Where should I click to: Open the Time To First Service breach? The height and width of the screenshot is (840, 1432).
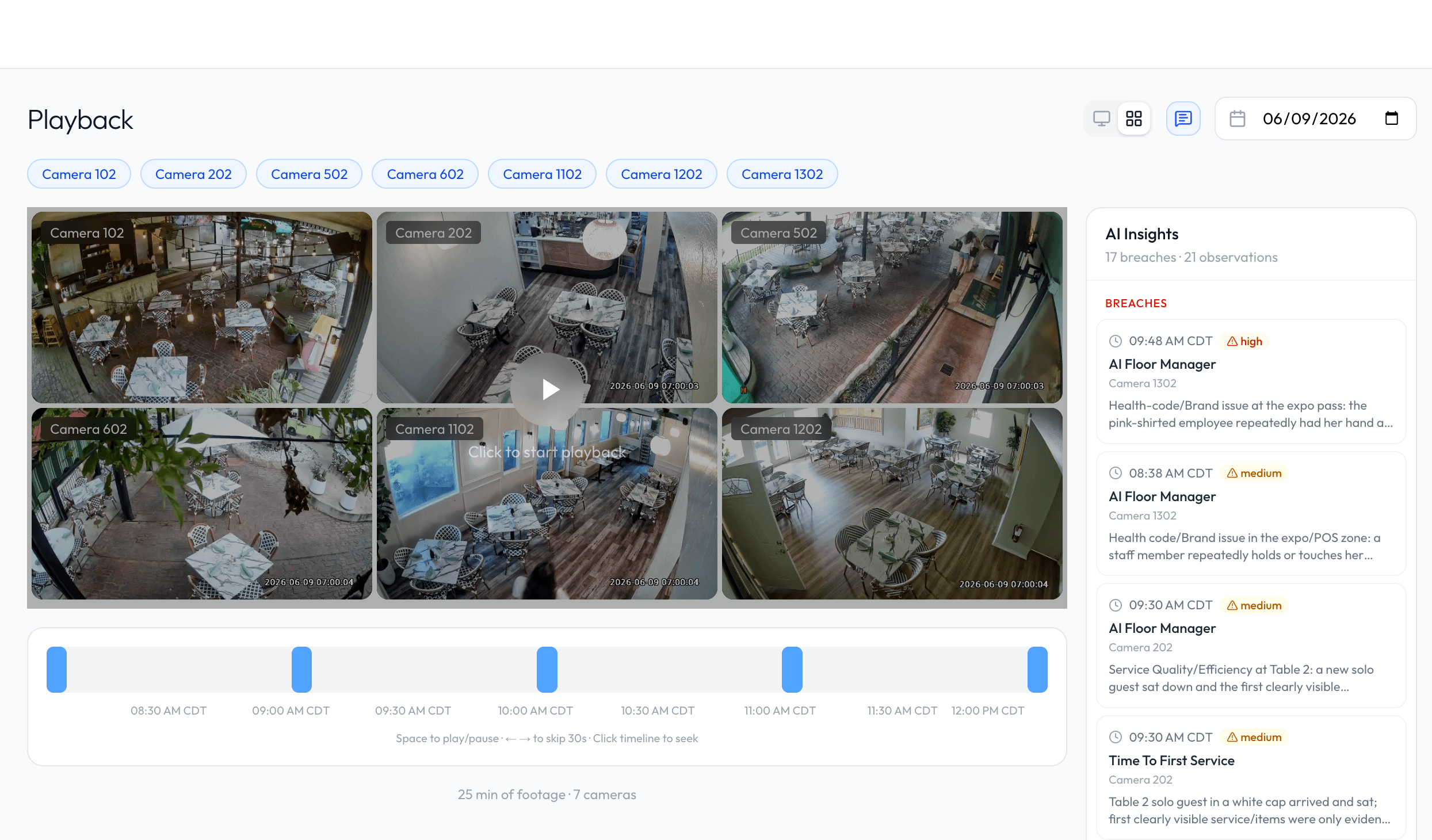point(1251,777)
